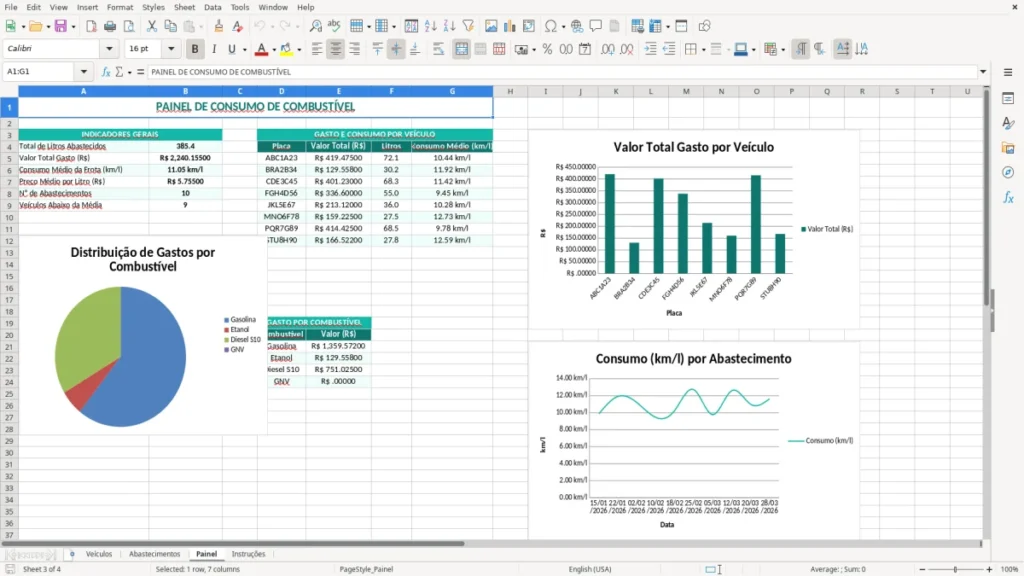Open the Data menu
Viewport: 1024px width, 576px height.
212,7
